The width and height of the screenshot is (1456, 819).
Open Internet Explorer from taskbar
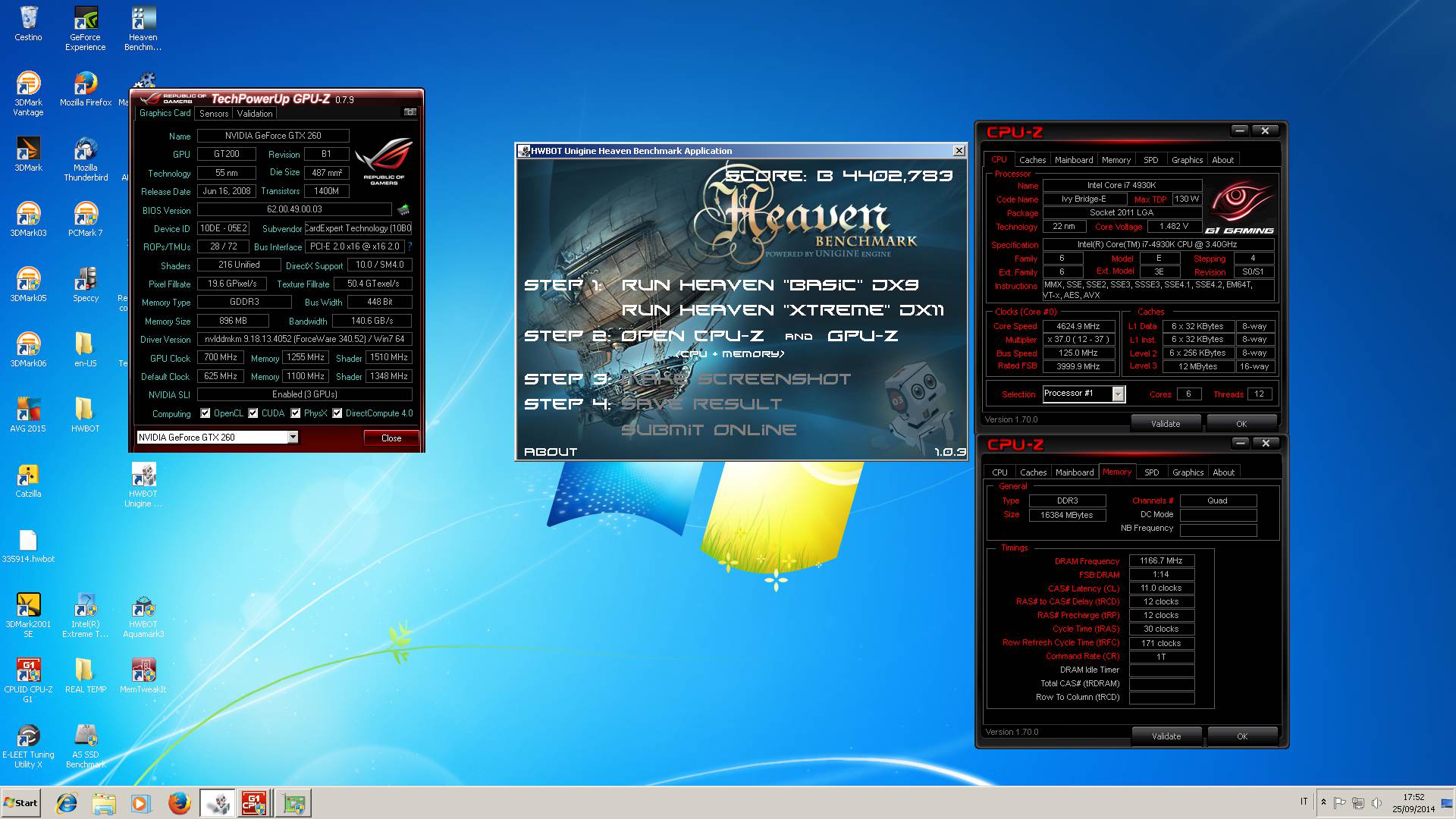(67, 803)
